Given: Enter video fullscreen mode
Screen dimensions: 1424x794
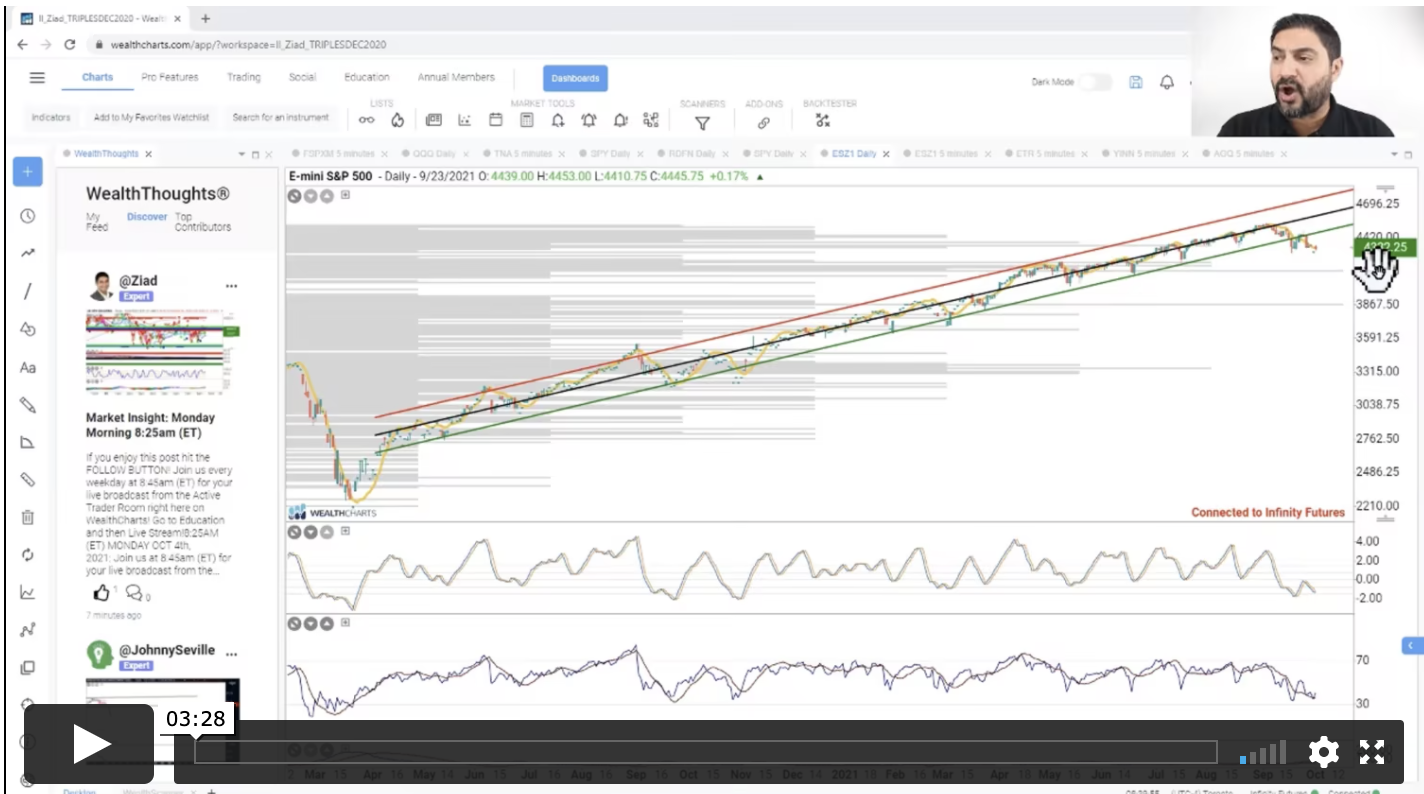Looking at the screenshot, I should pos(1371,752).
